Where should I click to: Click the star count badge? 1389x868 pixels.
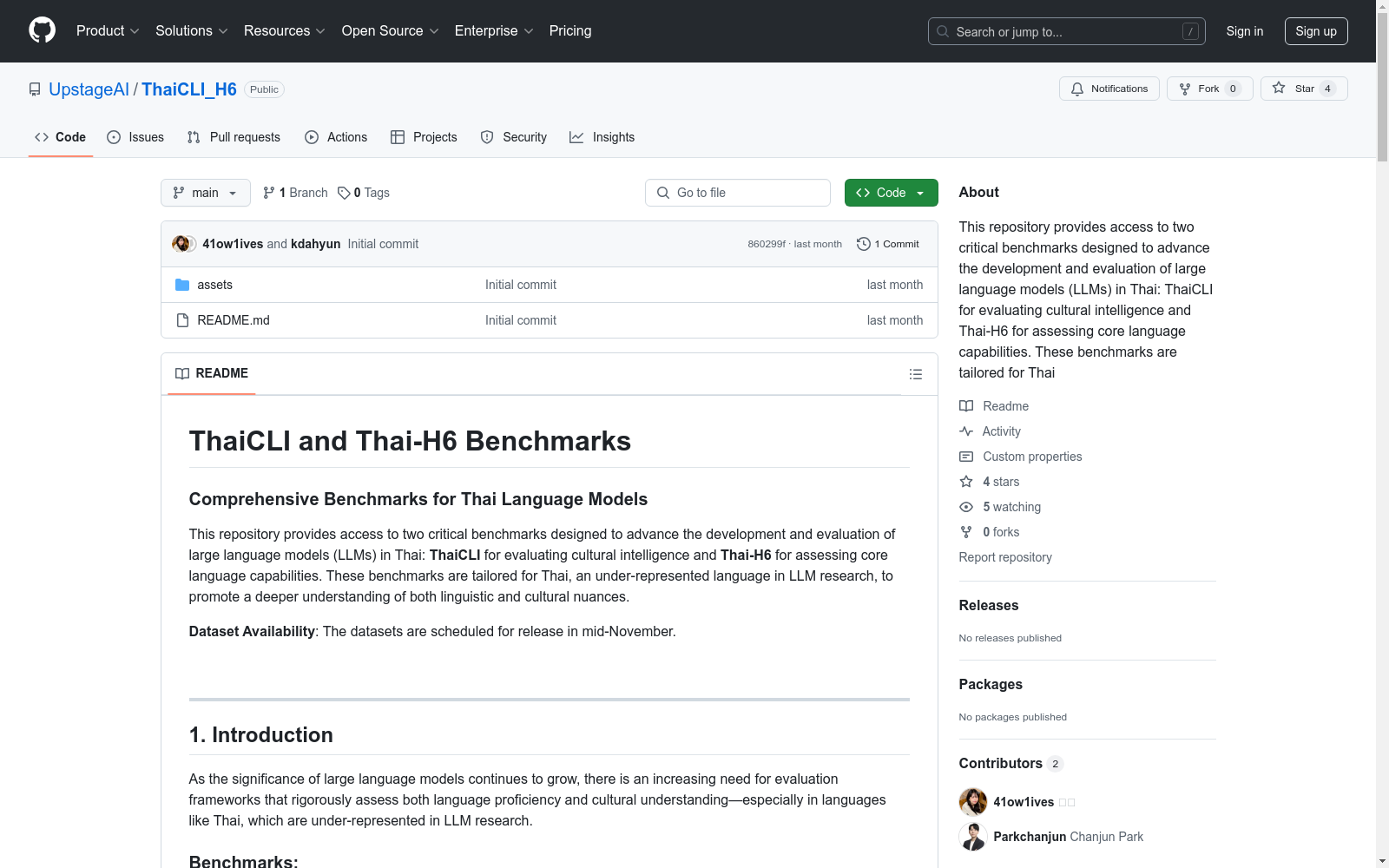tap(1327, 89)
